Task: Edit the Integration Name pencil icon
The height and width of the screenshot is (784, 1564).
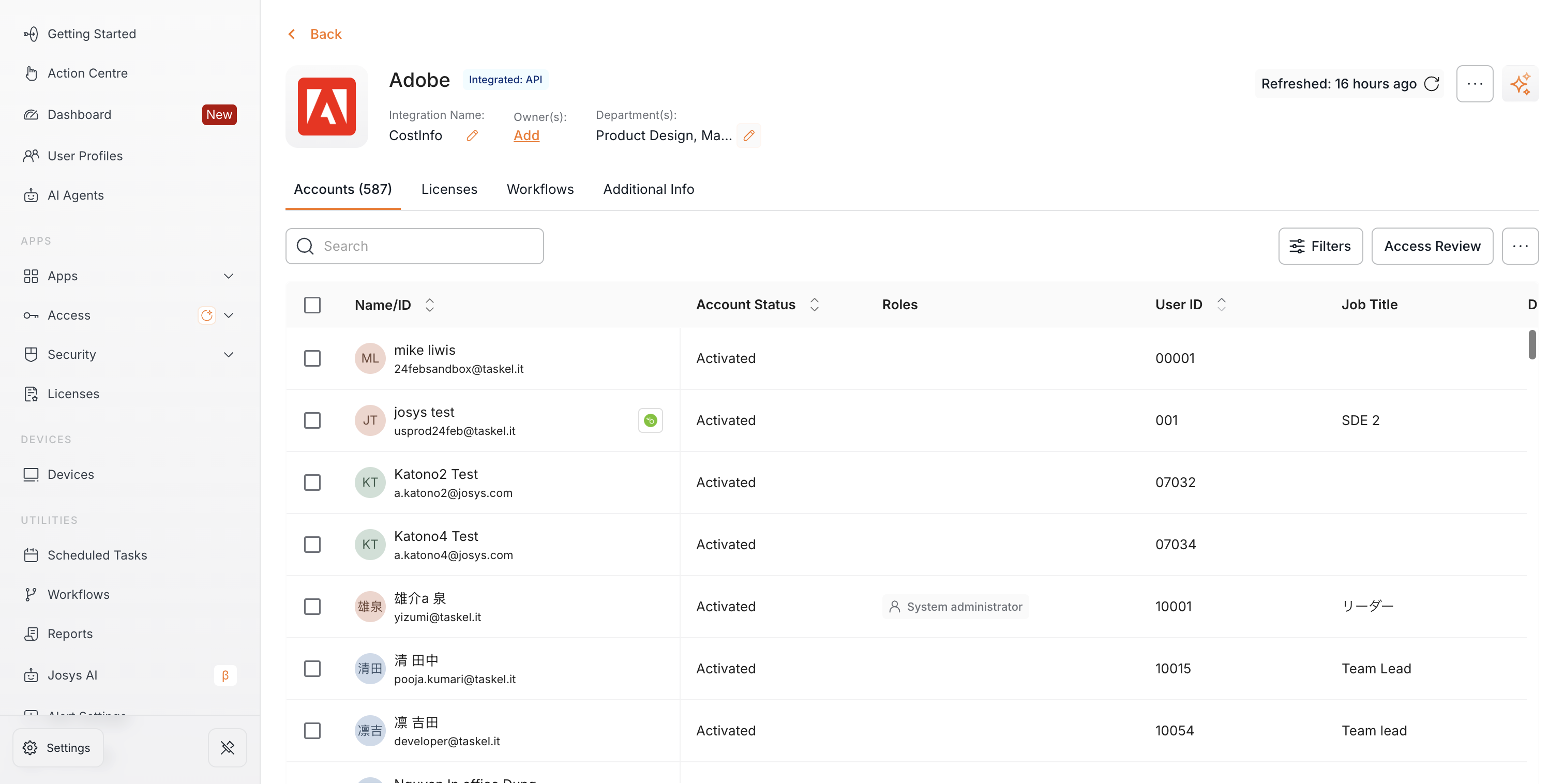Action: pos(472,135)
